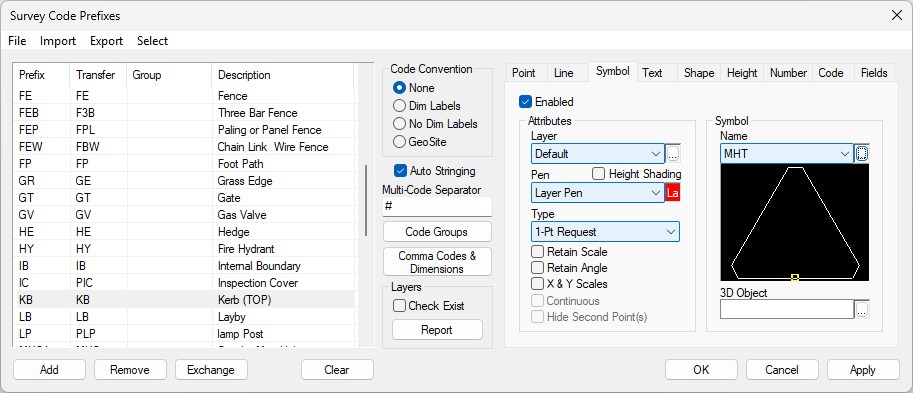Open the symbol name browse button

pyautogui.click(x=862, y=154)
